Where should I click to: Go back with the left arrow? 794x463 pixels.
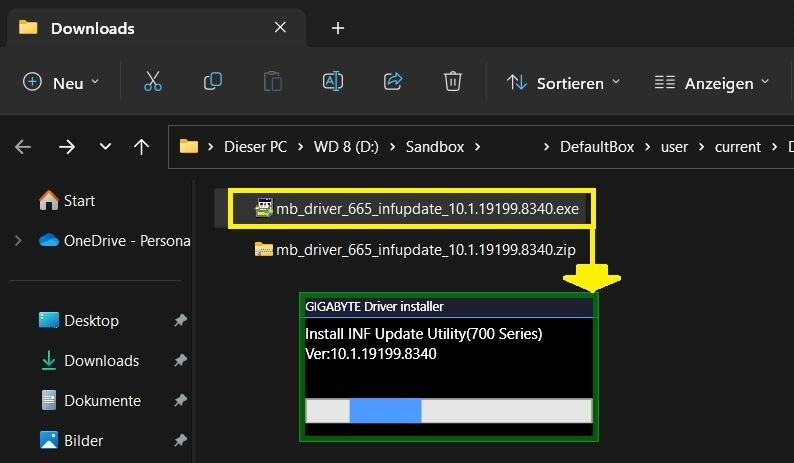point(23,147)
